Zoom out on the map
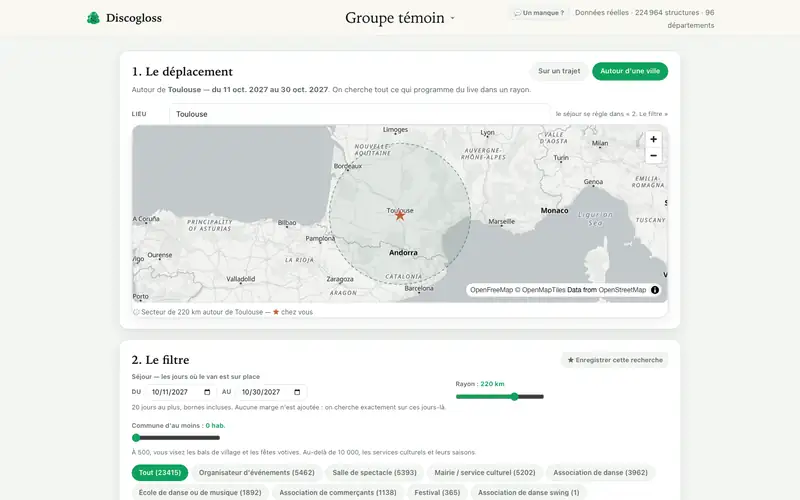 [x=653, y=155]
